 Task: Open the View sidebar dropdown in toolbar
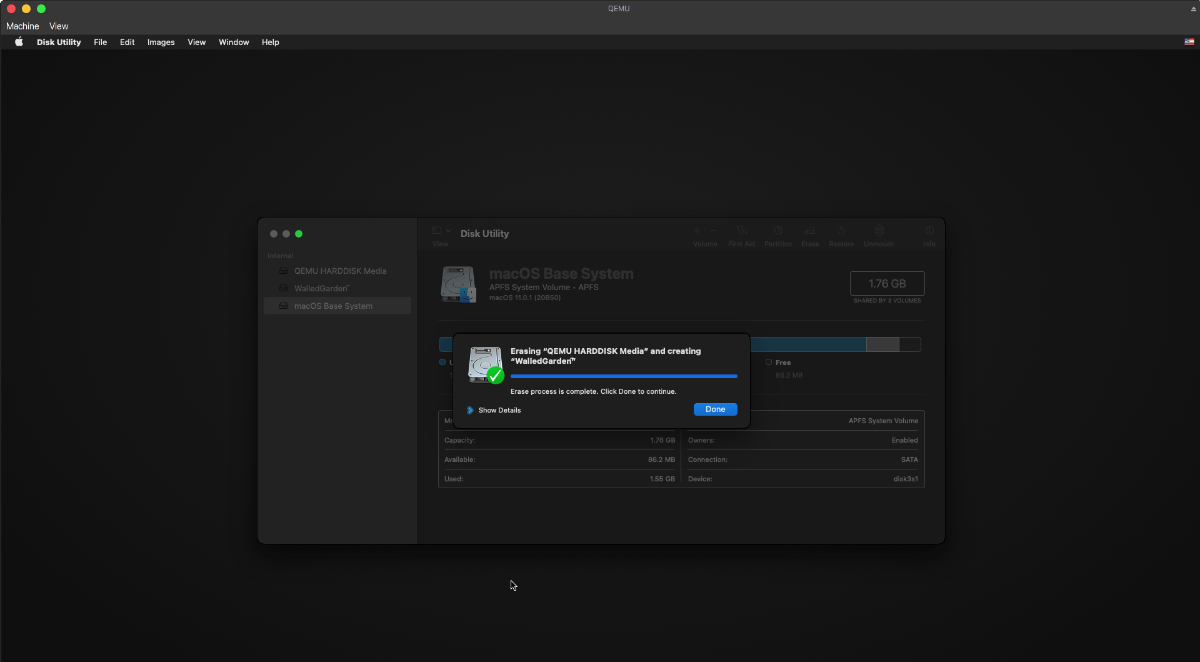[x=440, y=232]
